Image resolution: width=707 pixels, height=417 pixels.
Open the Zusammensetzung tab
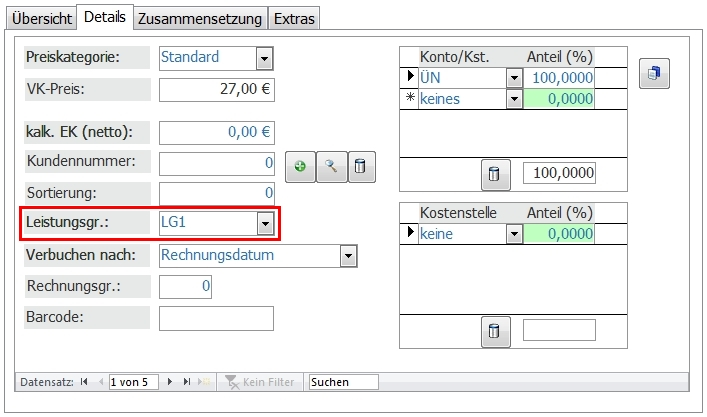[200, 18]
